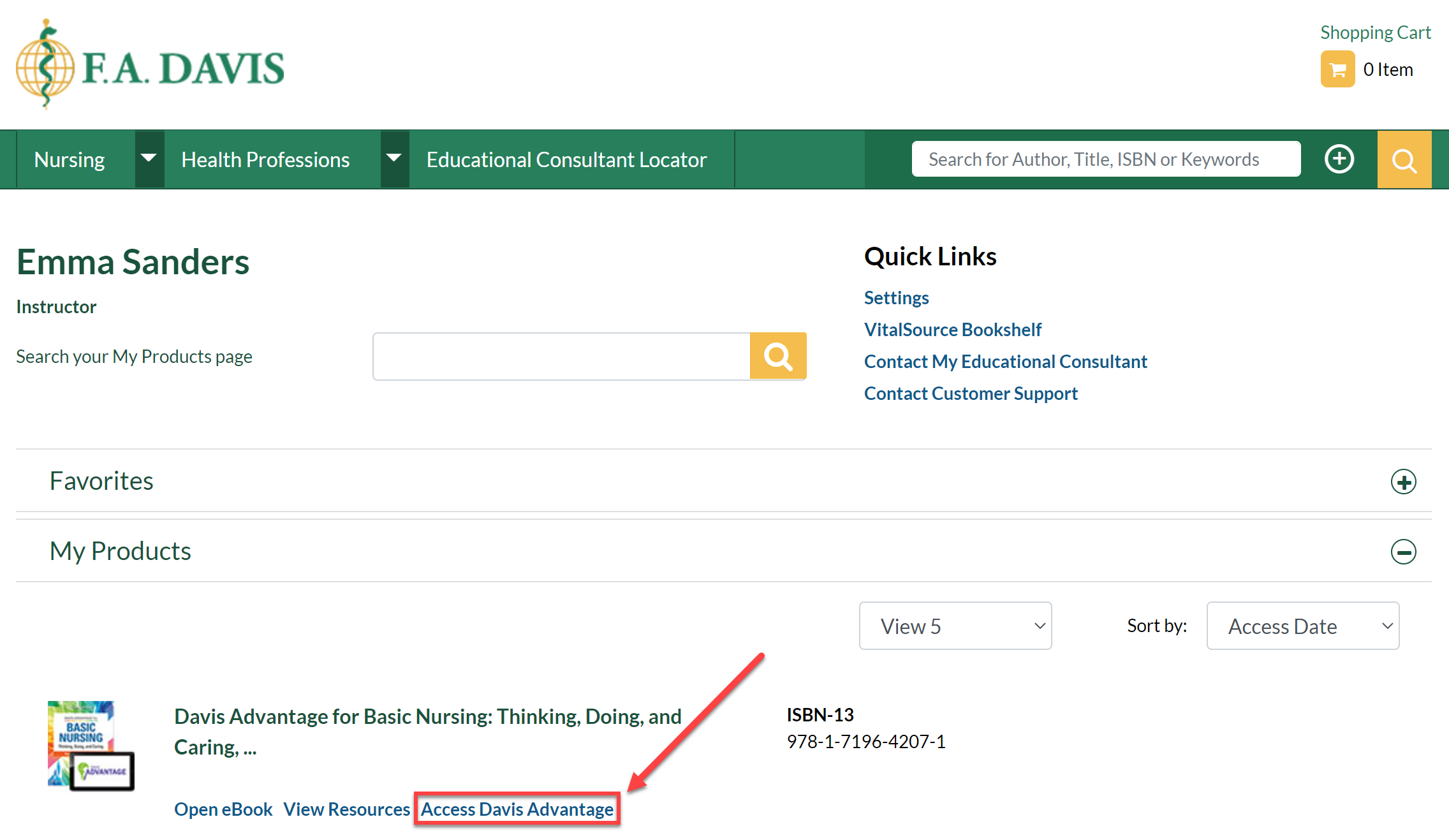The width and height of the screenshot is (1449, 840).
Task: Open the View 5 dropdown
Action: click(x=955, y=626)
